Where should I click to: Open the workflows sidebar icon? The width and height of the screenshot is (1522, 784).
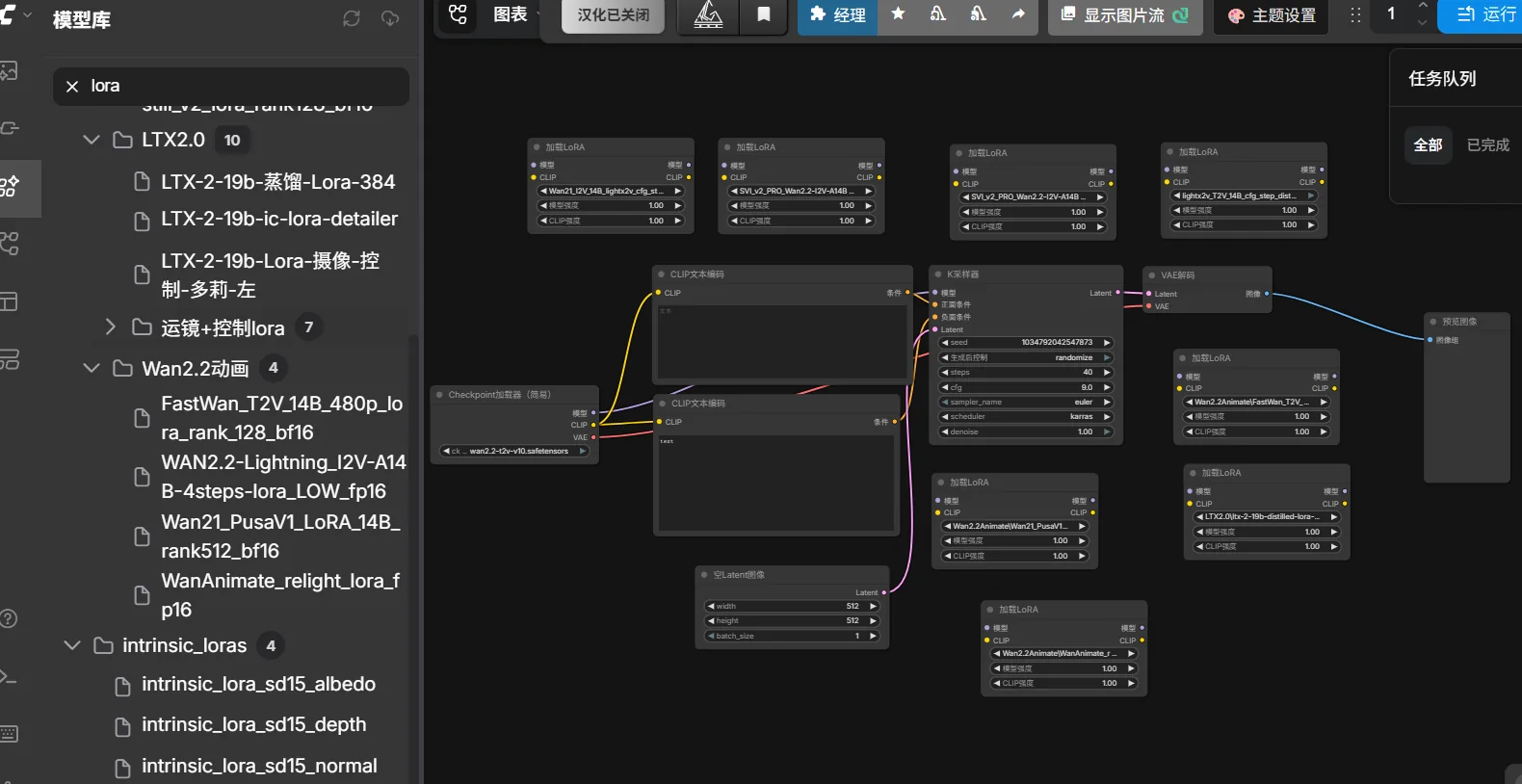9,245
